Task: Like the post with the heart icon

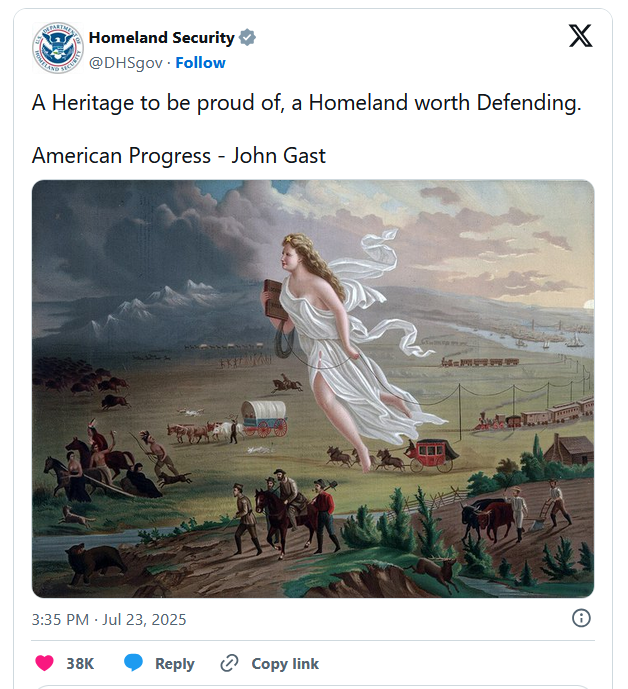Action: [44, 663]
